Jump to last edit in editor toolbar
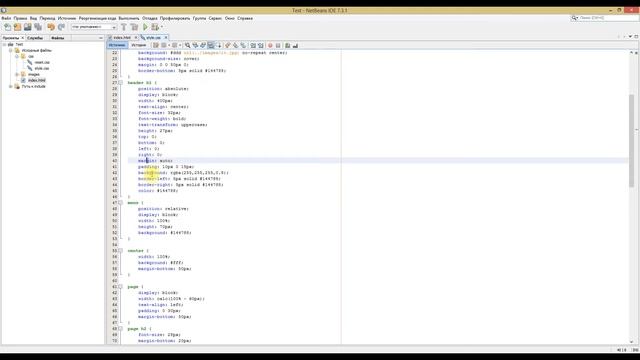Viewport: 640px width, 360px height. [156, 45]
